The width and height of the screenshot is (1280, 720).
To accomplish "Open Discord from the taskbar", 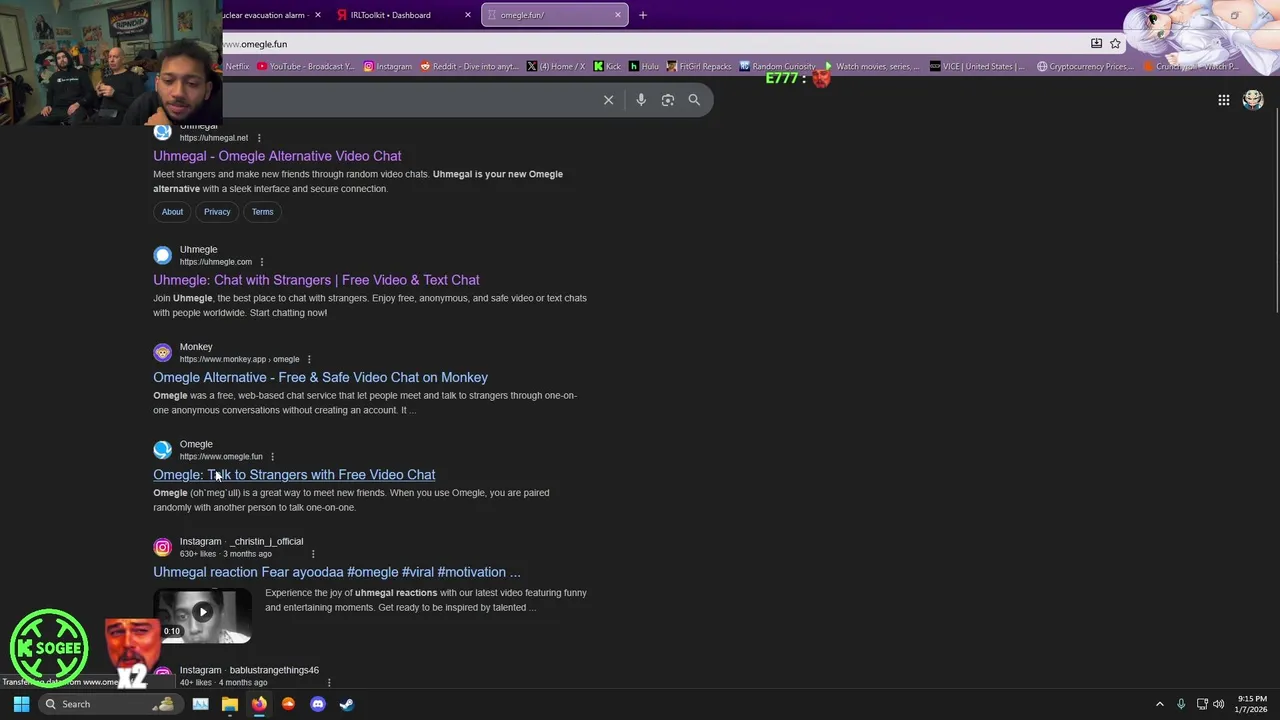I will [318, 704].
